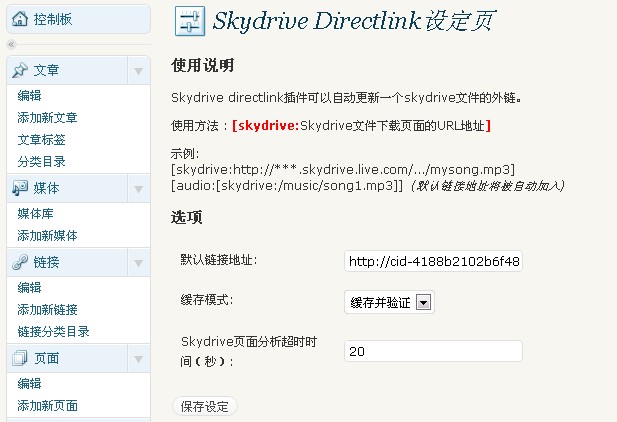Open 分类目录 under 文章
617x422 pixels.
click(41, 162)
